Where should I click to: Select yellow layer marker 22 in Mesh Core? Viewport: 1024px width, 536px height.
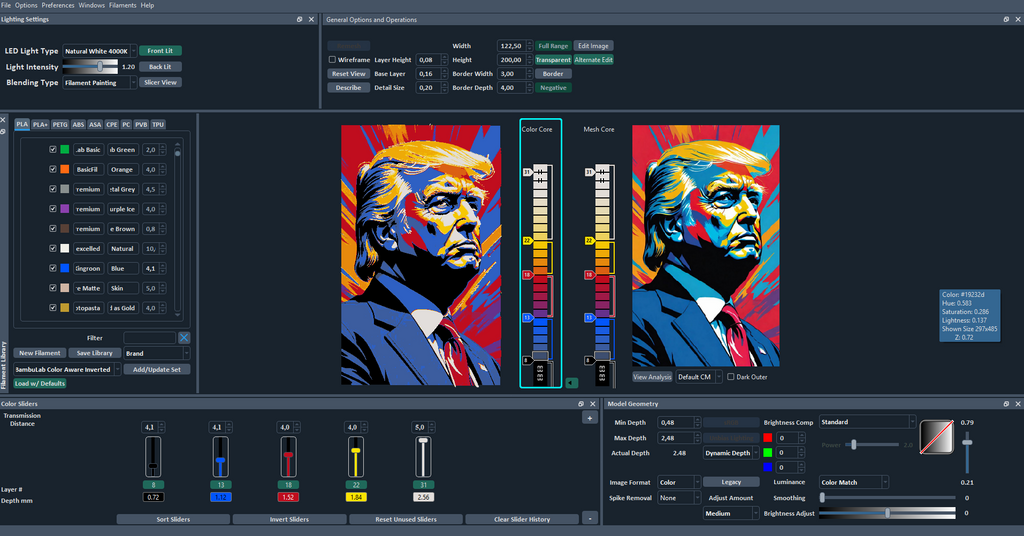click(x=588, y=241)
